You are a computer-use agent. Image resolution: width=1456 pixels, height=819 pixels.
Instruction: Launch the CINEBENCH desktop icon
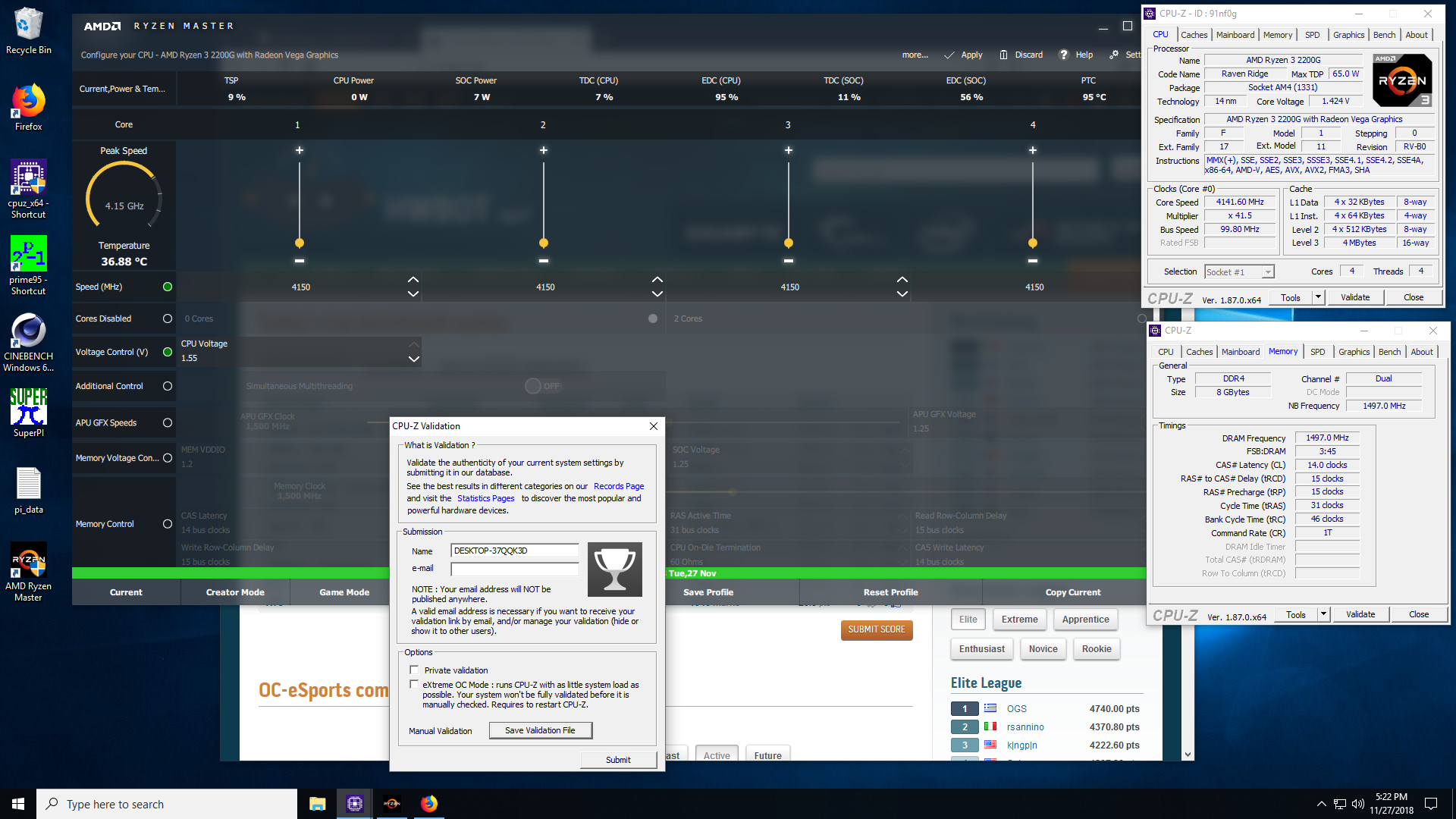click(x=29, y=342)
